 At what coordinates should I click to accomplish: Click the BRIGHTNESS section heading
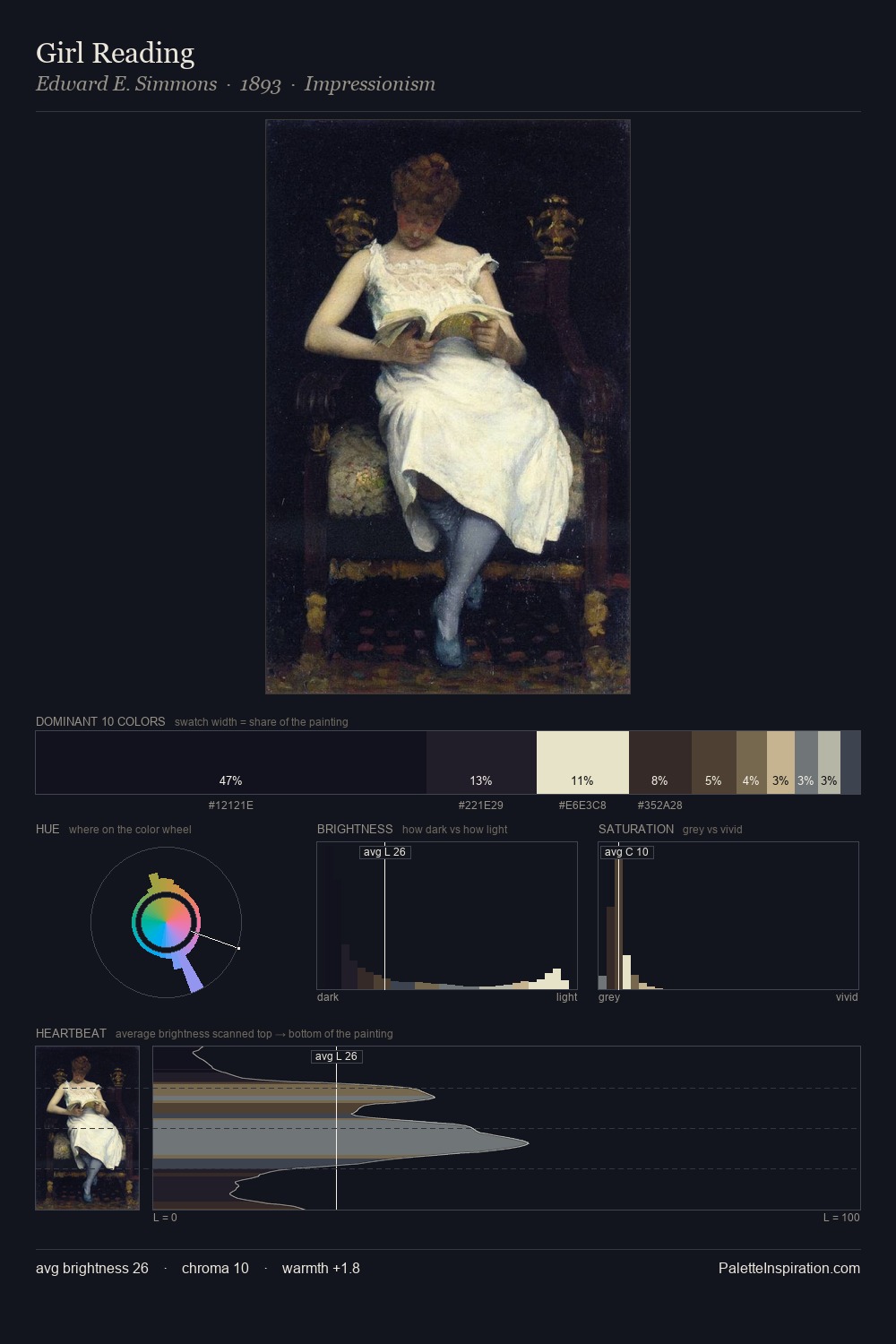(355, 829)
